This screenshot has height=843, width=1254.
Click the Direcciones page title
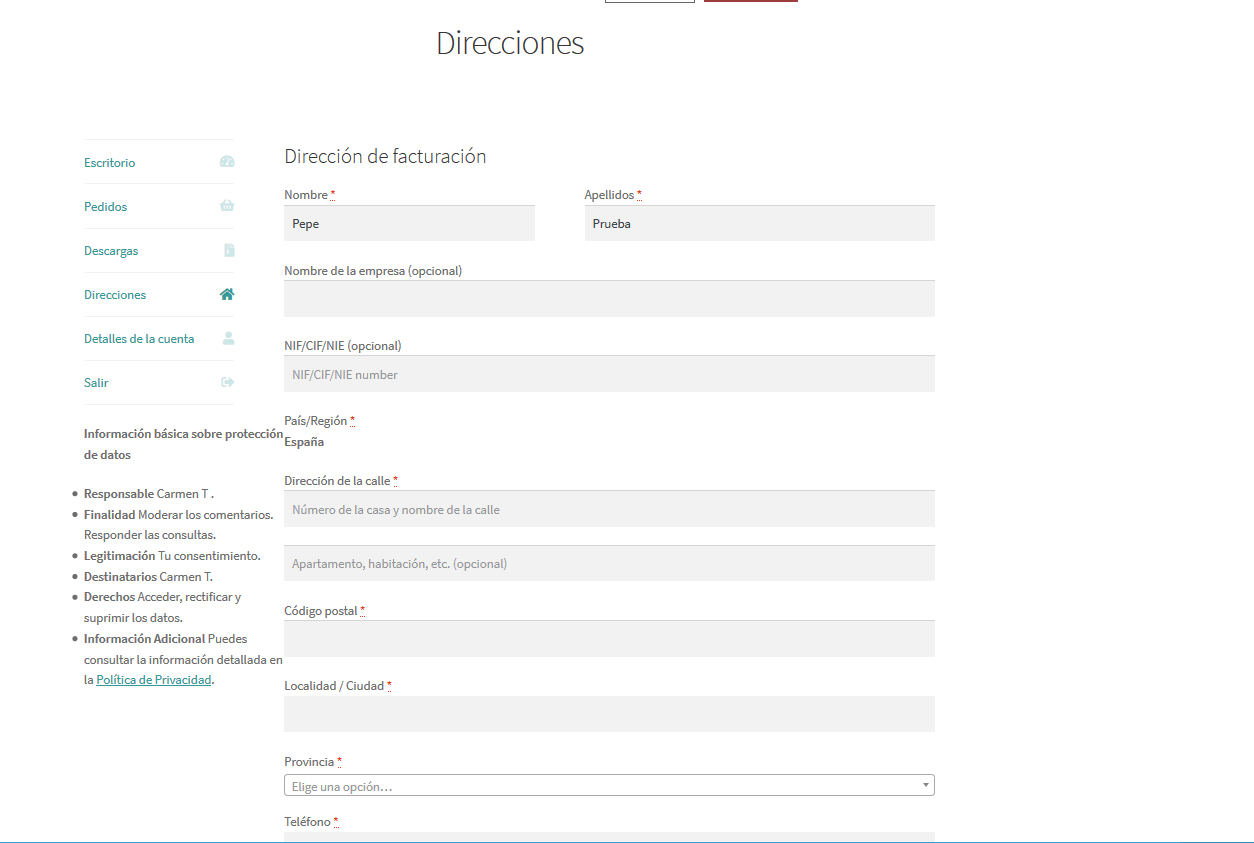pyautogui.click(x=510, y=43)
